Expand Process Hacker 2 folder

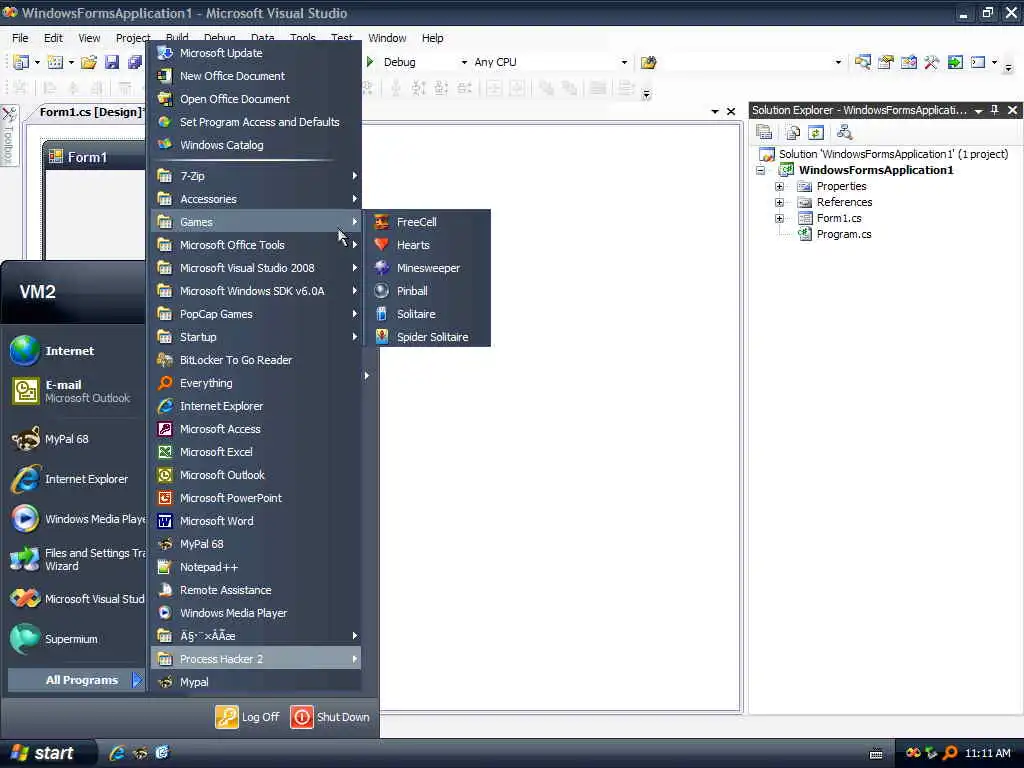click(x=256, y=659)
